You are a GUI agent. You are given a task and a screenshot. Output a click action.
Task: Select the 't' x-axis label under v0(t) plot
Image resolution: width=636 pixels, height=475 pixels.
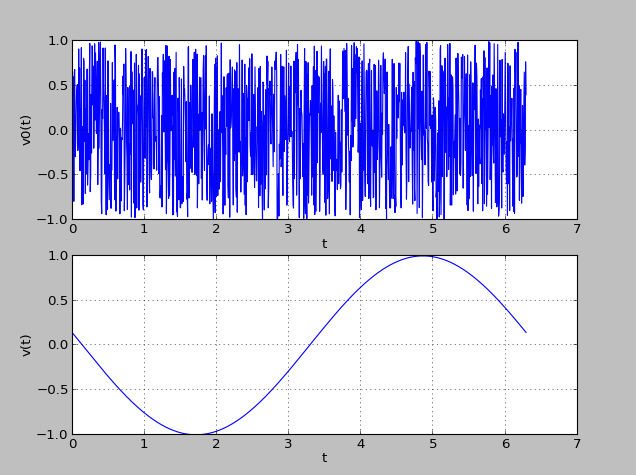324,243
